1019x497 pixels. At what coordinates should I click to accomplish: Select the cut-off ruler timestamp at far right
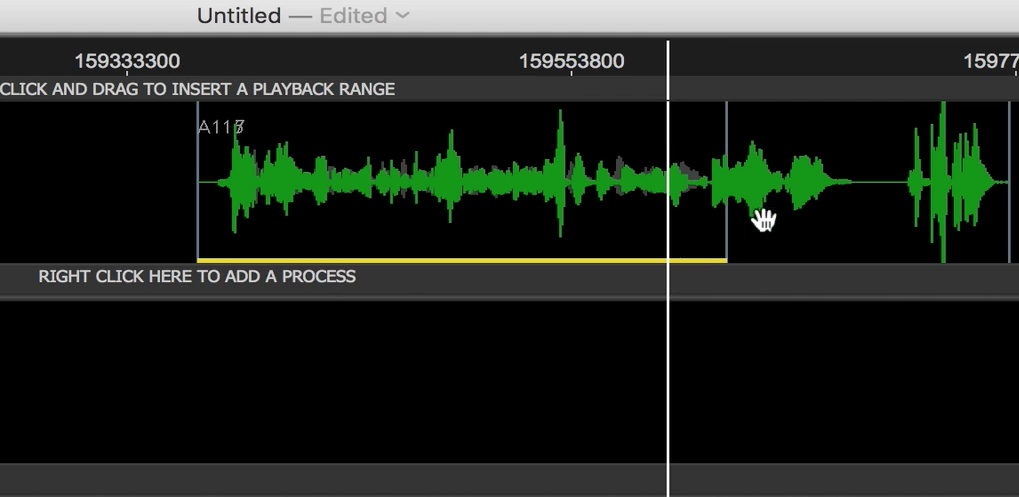click(x=990, y=61)
